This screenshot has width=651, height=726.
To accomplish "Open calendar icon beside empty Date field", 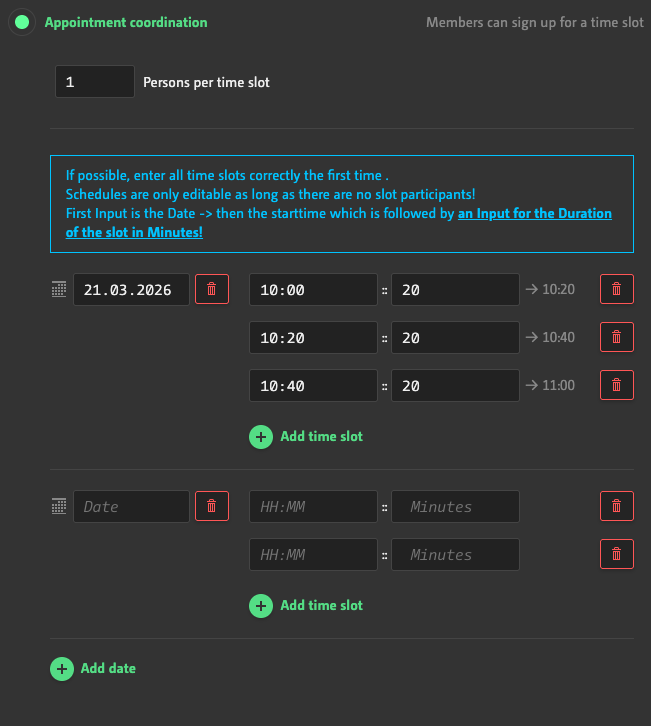I will 59,506.
